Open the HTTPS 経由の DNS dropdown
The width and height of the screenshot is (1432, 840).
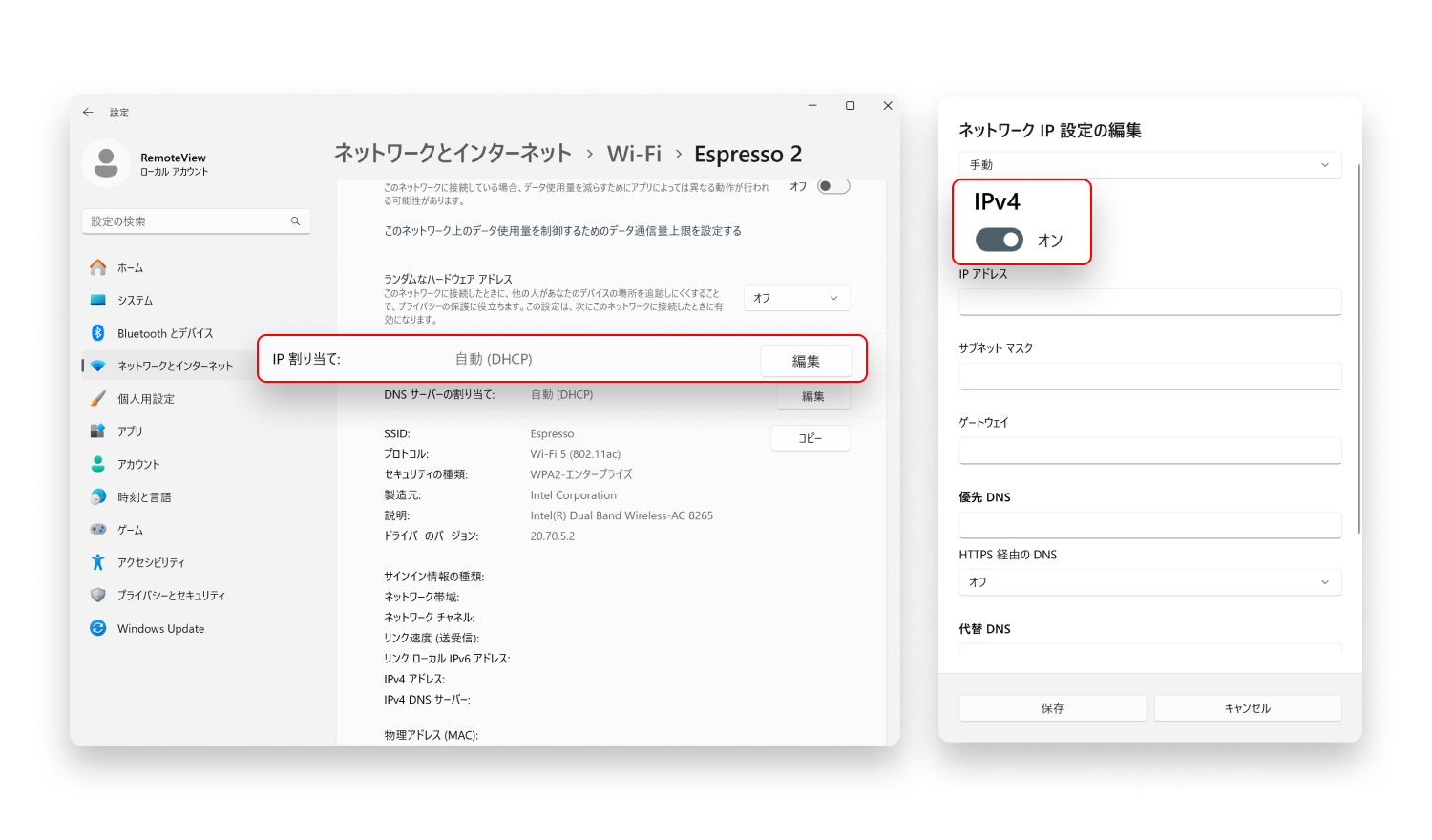click(x=1149, y=581)
